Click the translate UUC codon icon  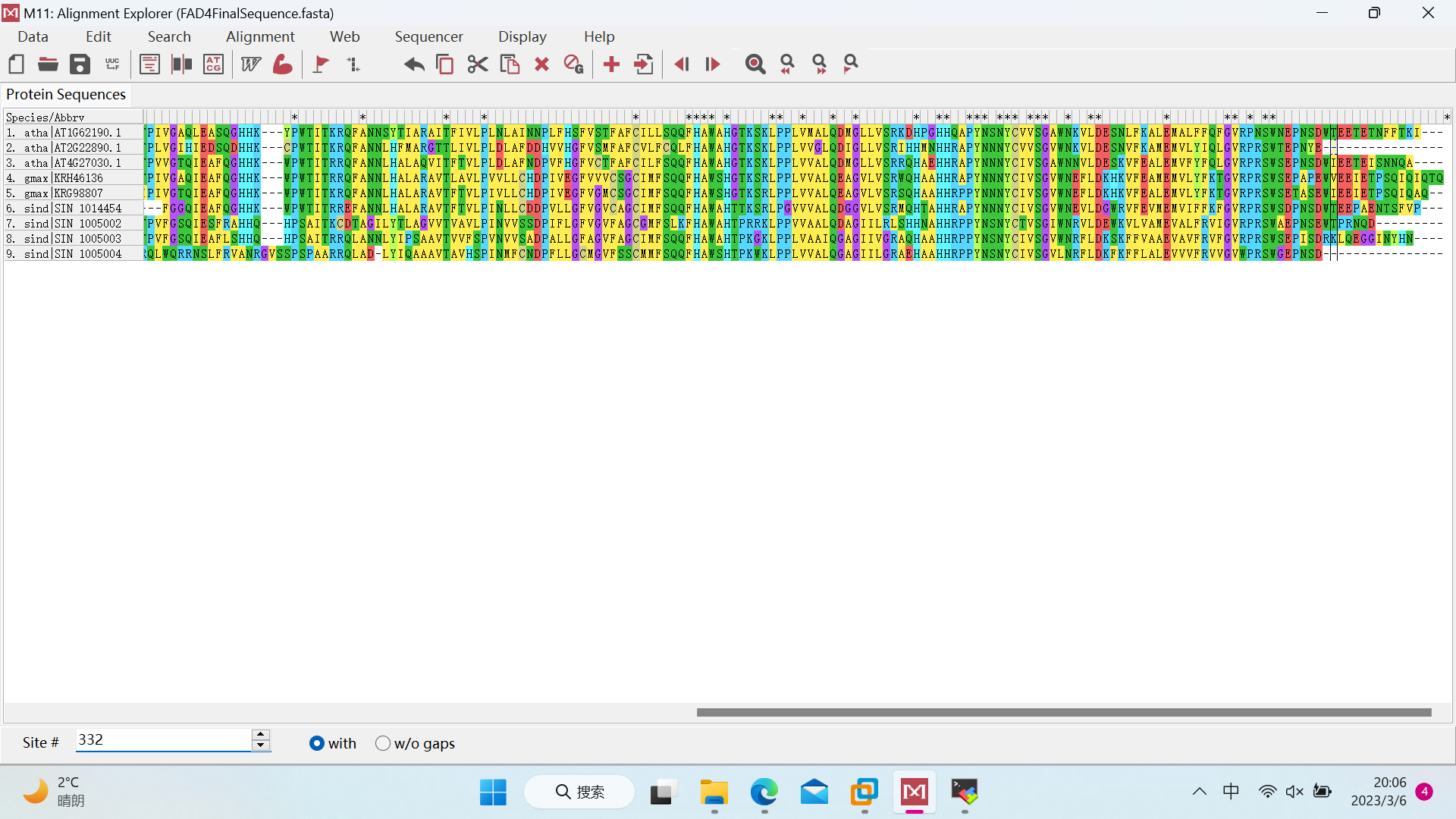click(x=112, y=64)
